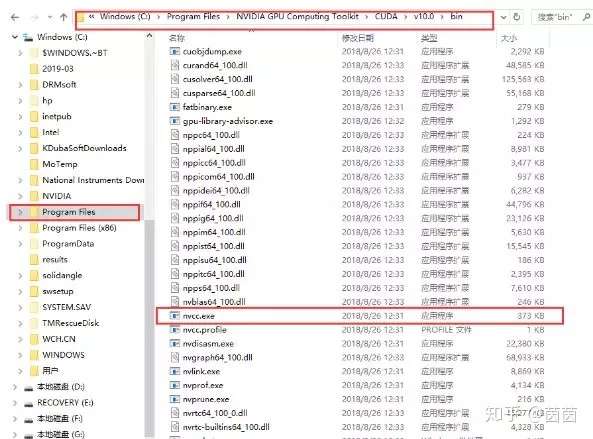Click the results folder icon

pyautogui.click(x=34, y=260)
